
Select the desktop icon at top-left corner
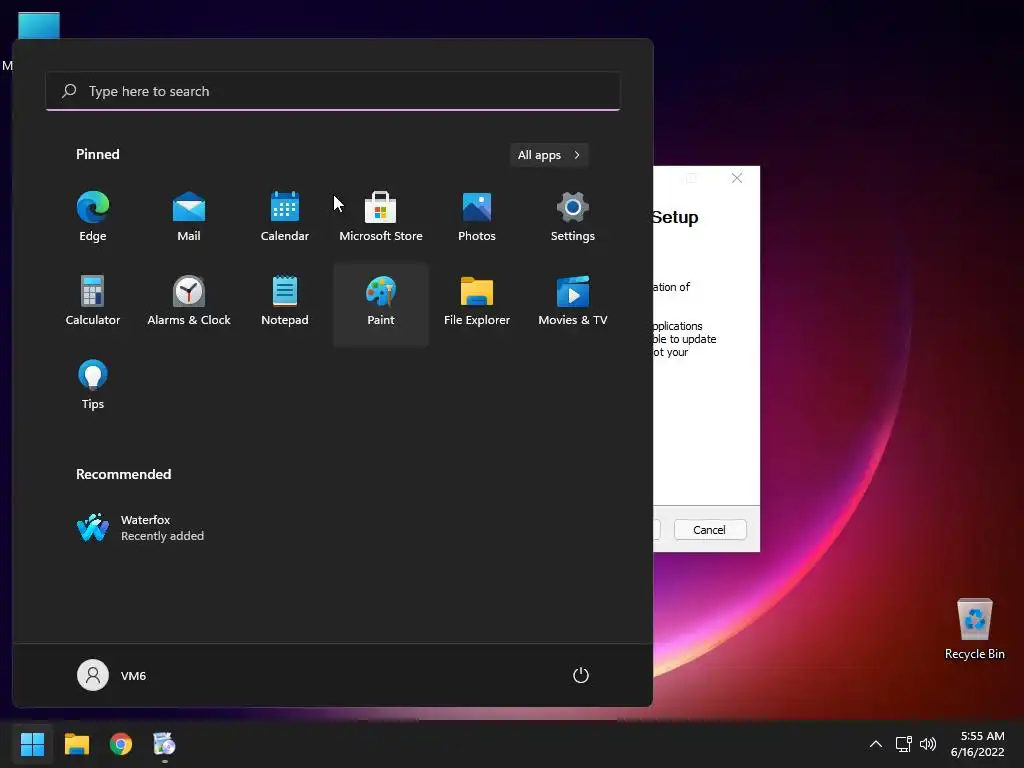[x=39, y=26]
